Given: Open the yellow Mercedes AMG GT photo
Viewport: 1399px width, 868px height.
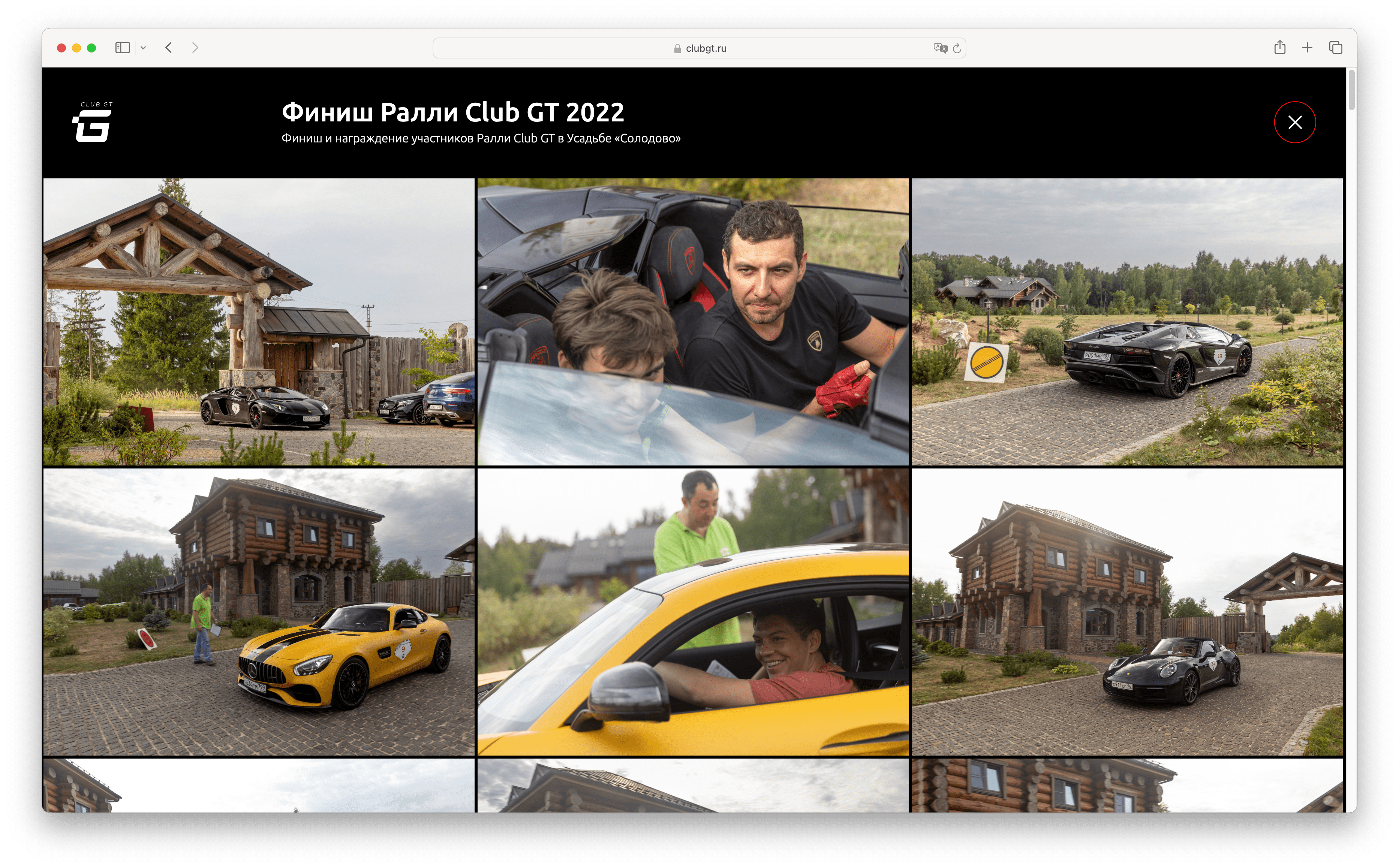Looking at the screenshot, I should [259, 612].
